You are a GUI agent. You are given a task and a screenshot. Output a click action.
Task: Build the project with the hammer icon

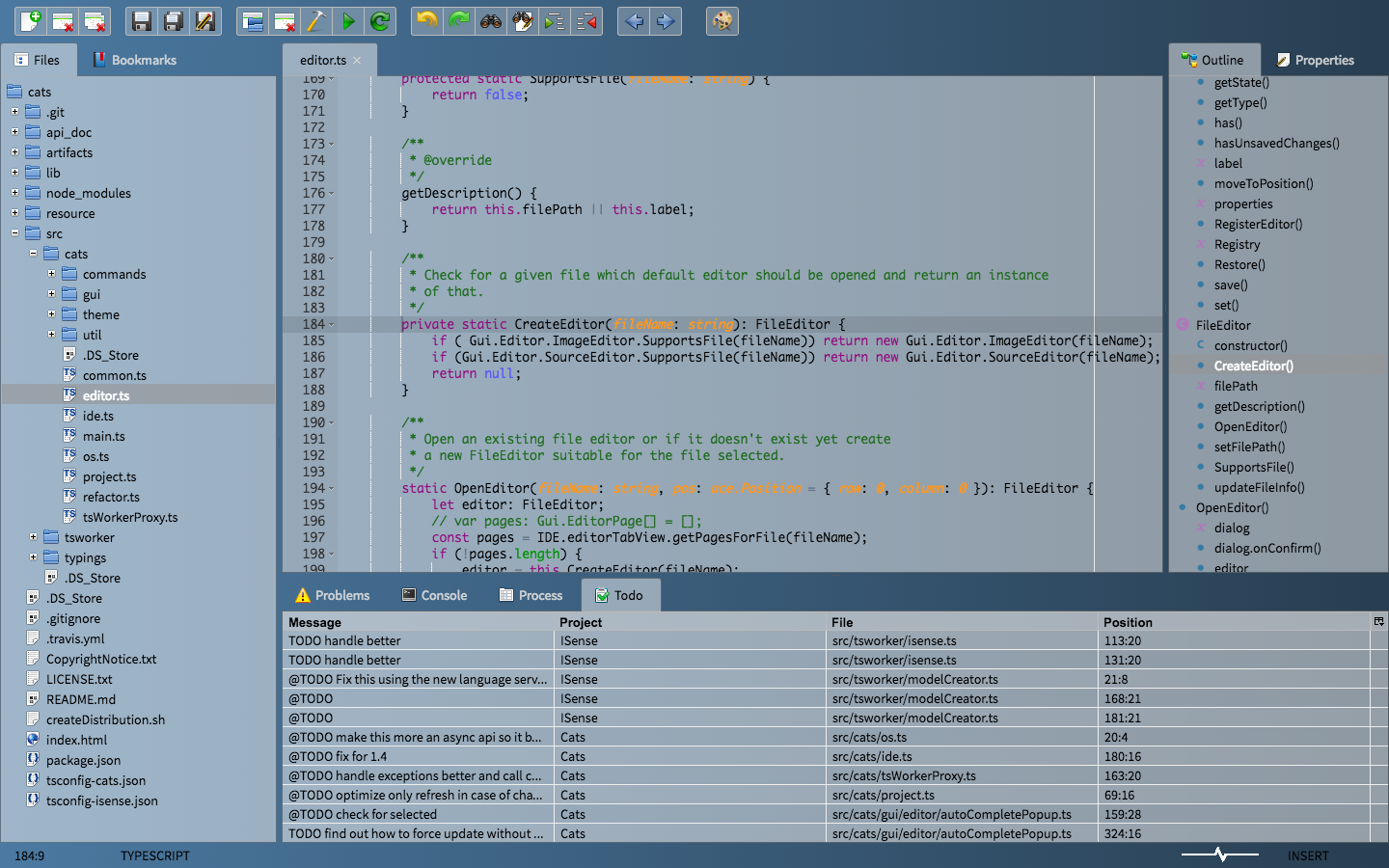click(316, 20)
